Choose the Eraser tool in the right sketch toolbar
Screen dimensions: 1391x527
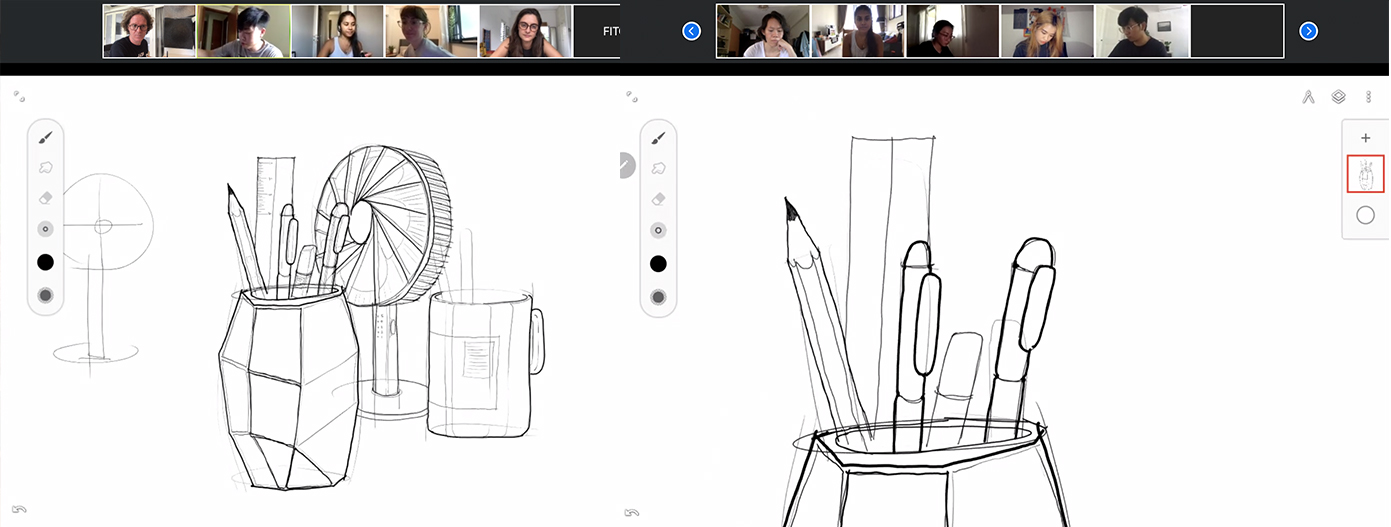[x=658, y=199]
